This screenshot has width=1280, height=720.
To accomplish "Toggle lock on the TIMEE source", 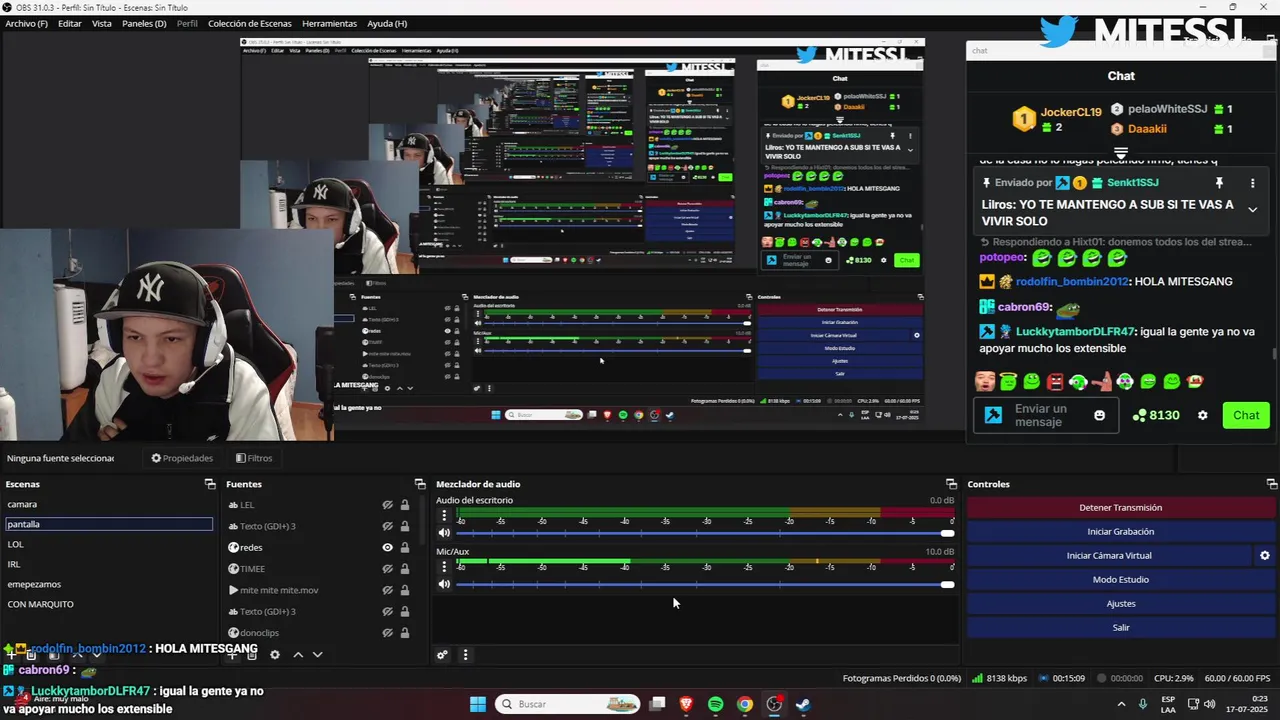I will click(405, 568).
